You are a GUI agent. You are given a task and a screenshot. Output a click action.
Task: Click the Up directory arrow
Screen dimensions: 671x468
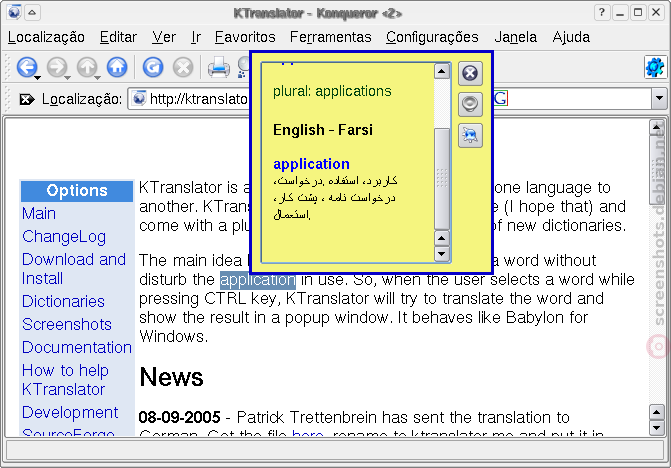pyautogui.click(x=87, y=67)
